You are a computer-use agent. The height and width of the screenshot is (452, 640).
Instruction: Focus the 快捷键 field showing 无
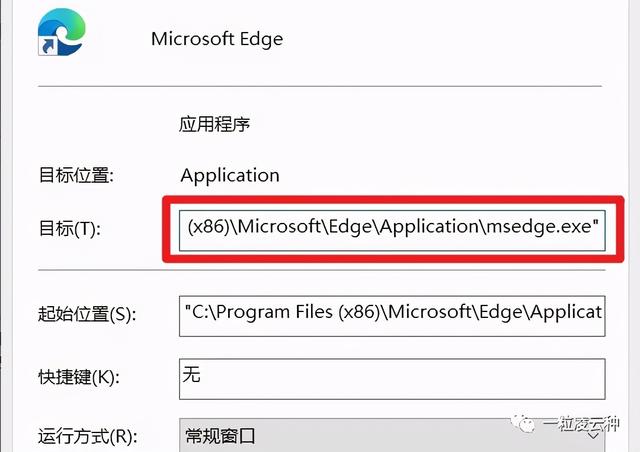(392, 377)
